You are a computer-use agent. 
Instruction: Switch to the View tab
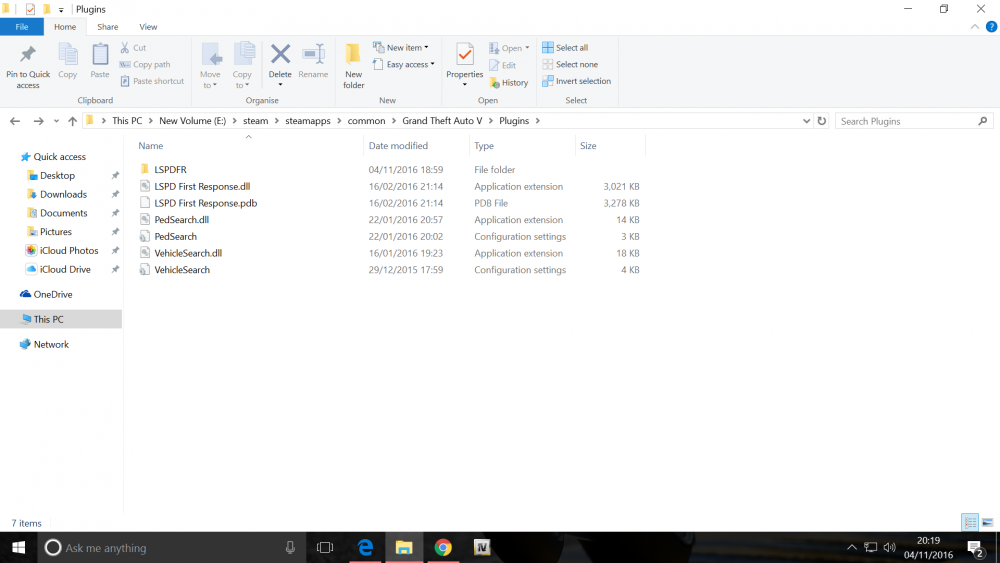click(148, 27)
